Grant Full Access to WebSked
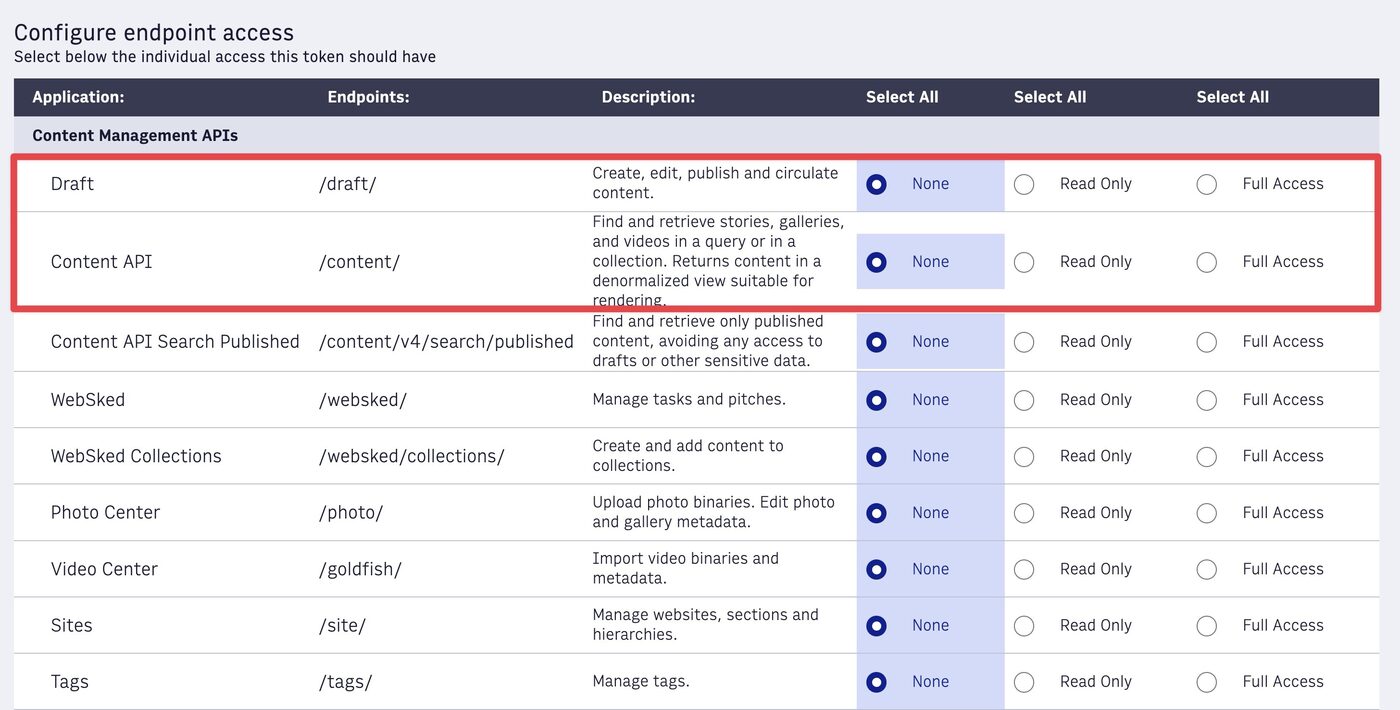Image resolution: width=1400 pixels, height=710 pixels. (1207, 400)
